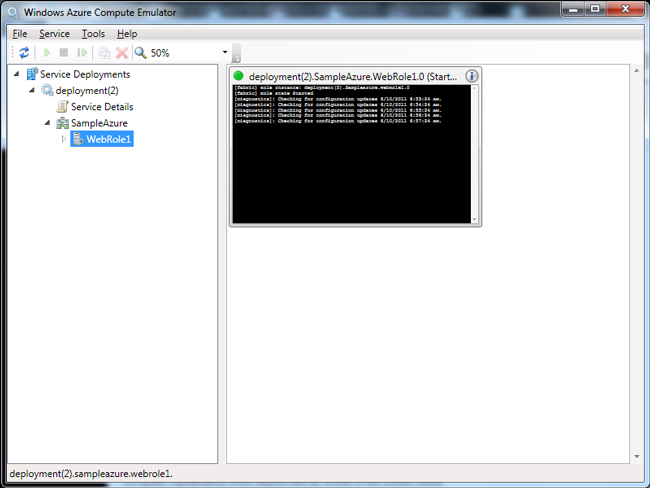Open the File menu
650x488 pixels.
coord(19,34)
